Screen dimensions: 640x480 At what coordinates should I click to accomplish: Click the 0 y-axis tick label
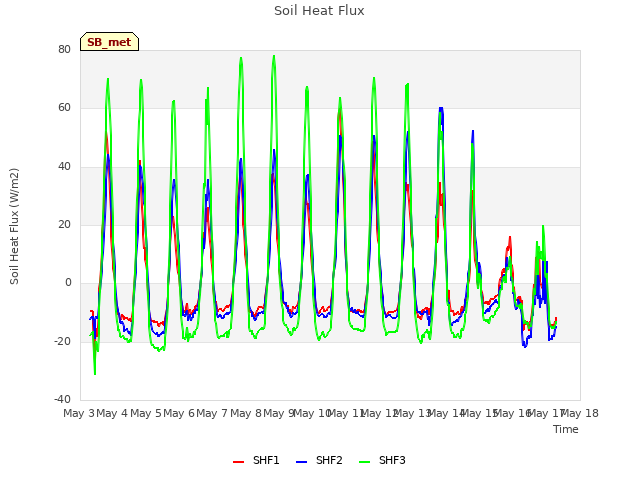click(68, 282)
